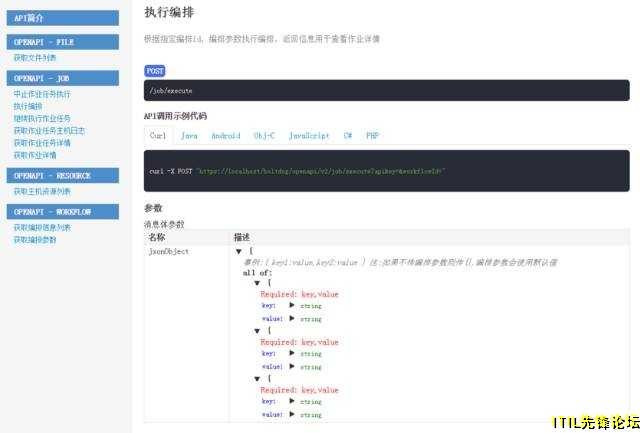Switch to the Curl code tab
The width and height of the screenshot is (640, 433).
(x=158, y=135)
